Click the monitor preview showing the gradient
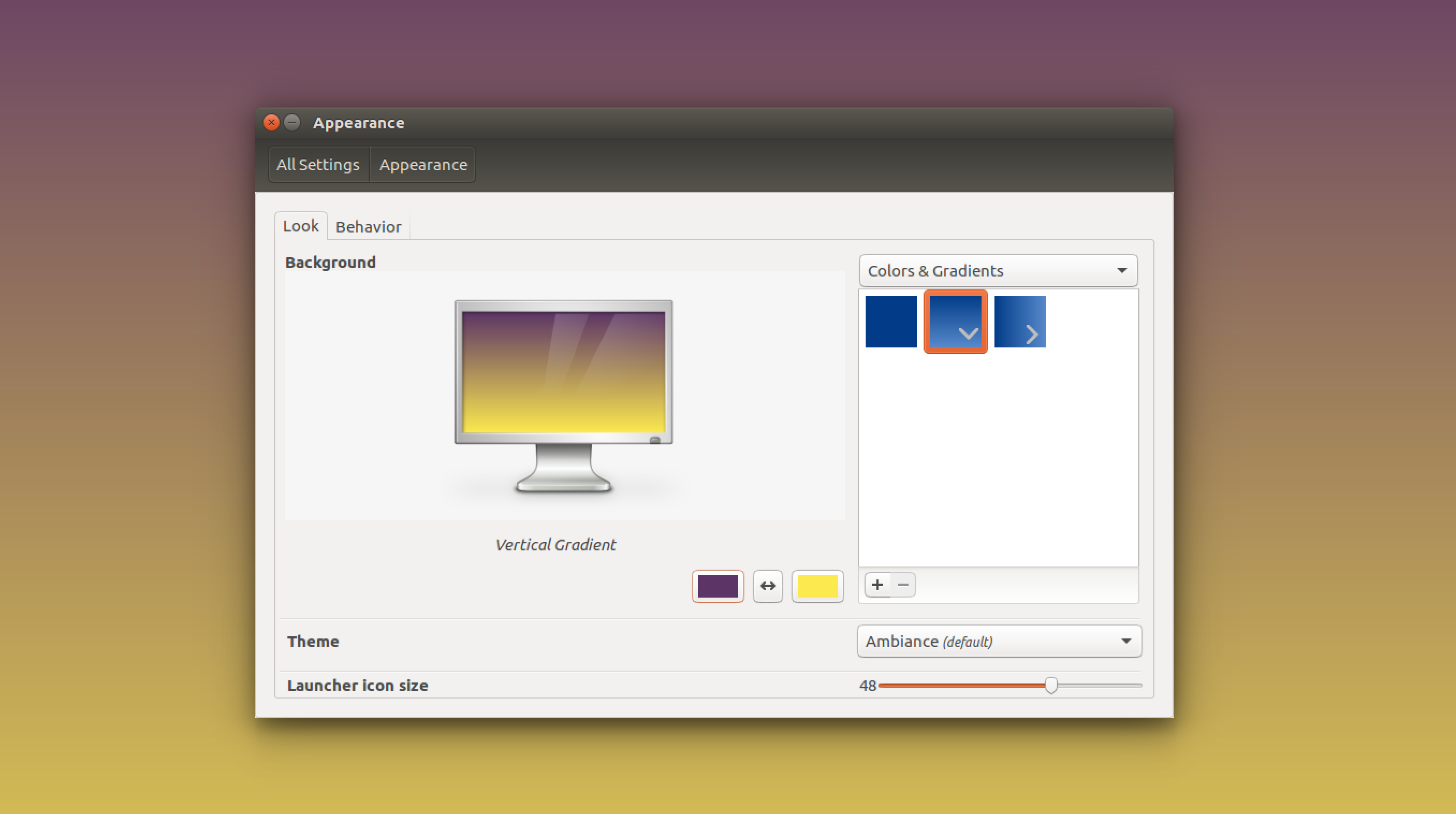Screen dimensions: 1456x814 (x=563, y=373)
